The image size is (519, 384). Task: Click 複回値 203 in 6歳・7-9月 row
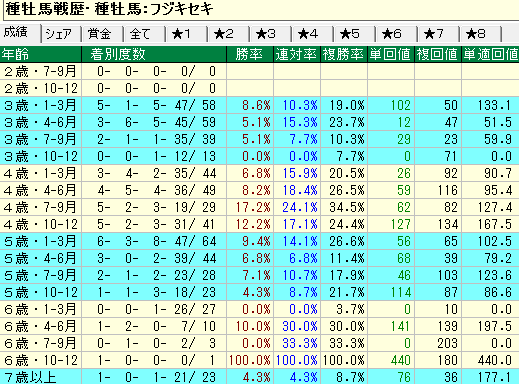[x=447, y=343]
